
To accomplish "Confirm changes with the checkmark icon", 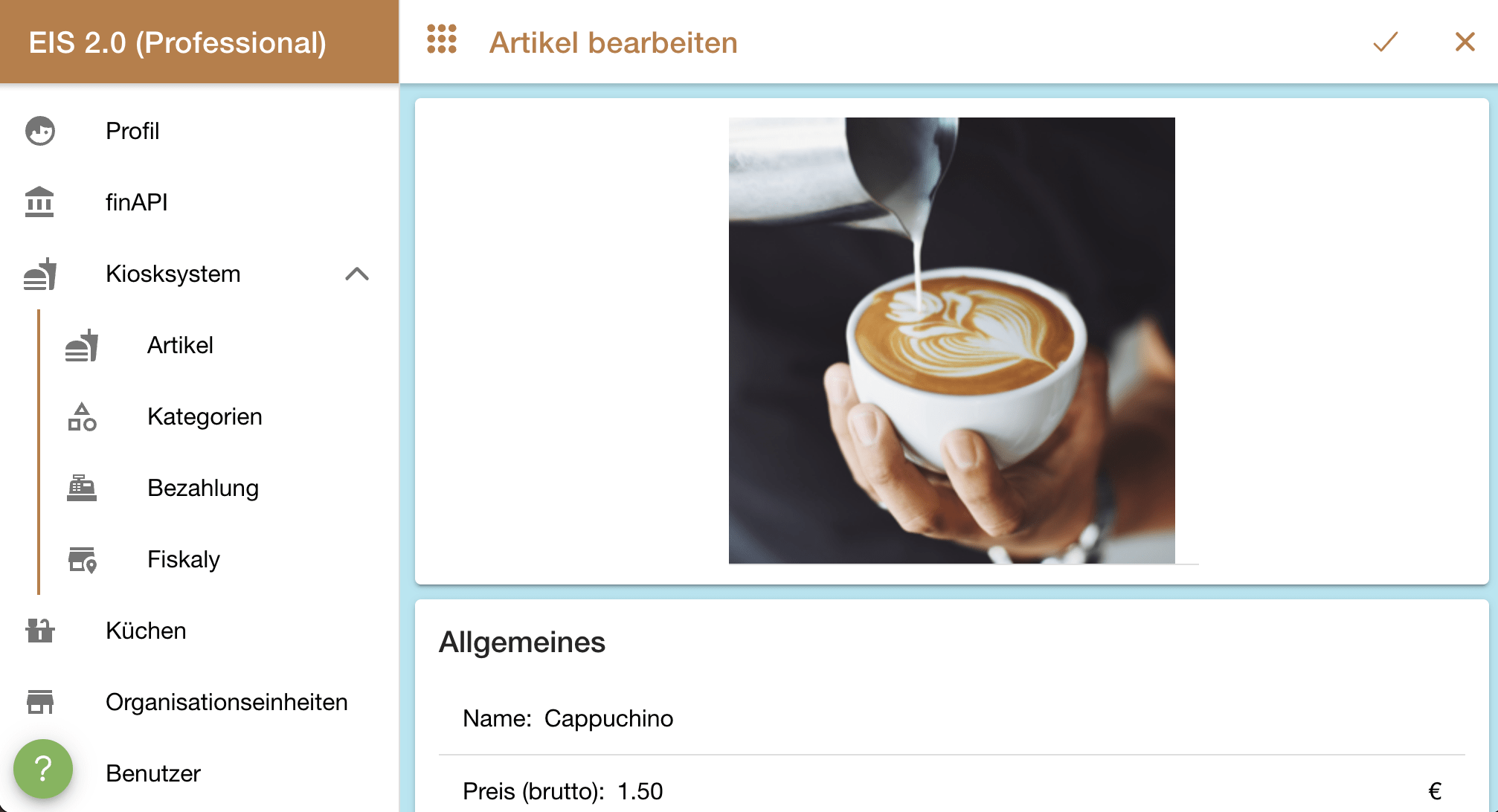I will 1386,42.
